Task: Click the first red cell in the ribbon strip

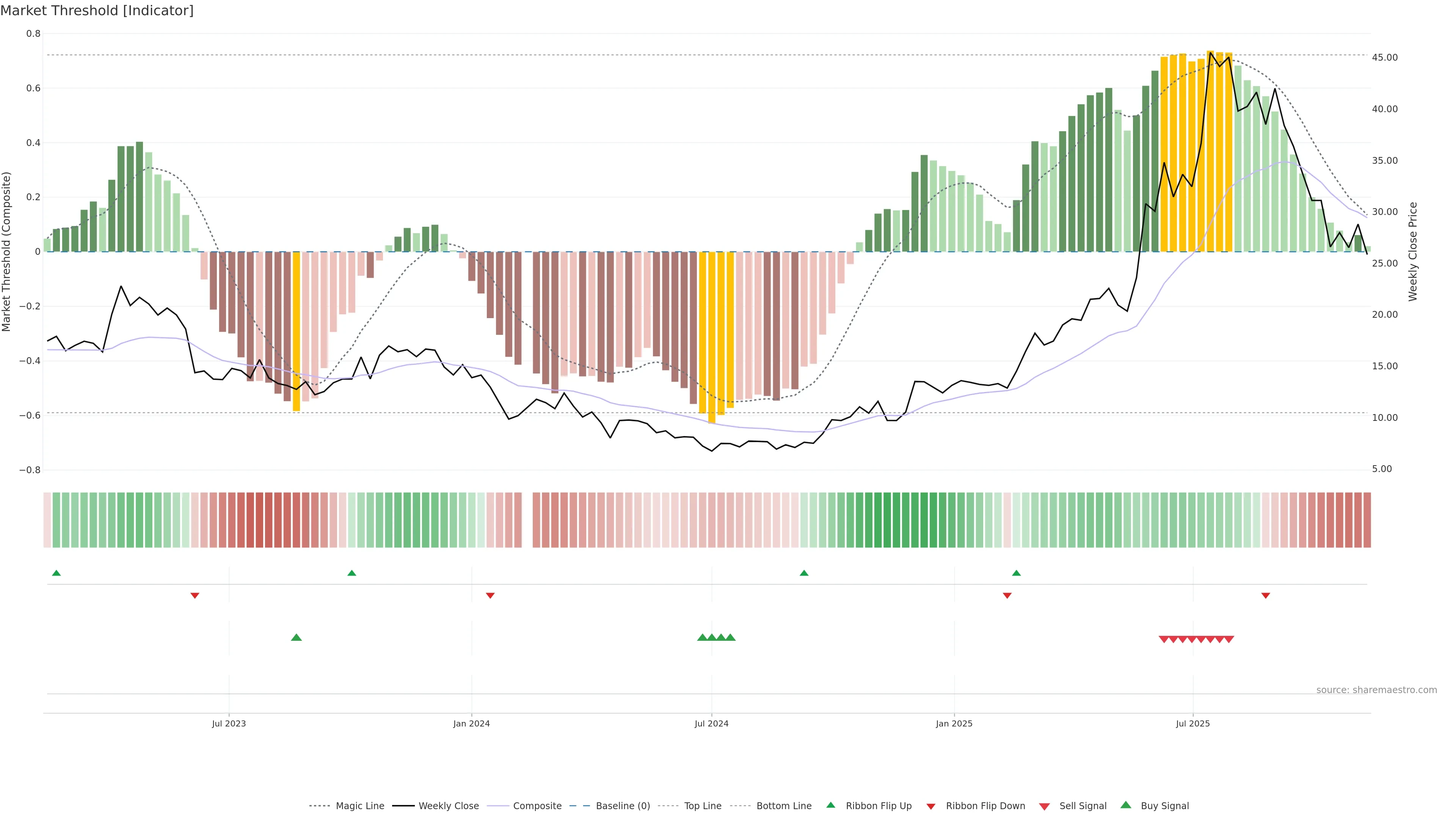Action: coord(47,520)
